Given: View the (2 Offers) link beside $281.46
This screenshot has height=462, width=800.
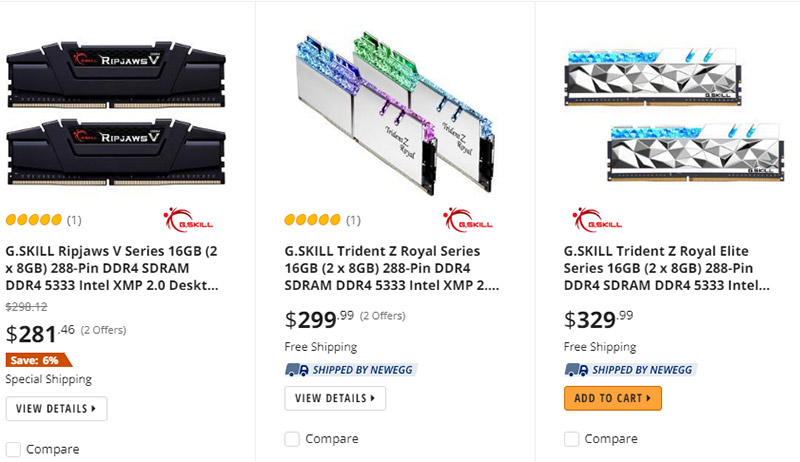Looking at the screenshot, I should coord(103,330).
